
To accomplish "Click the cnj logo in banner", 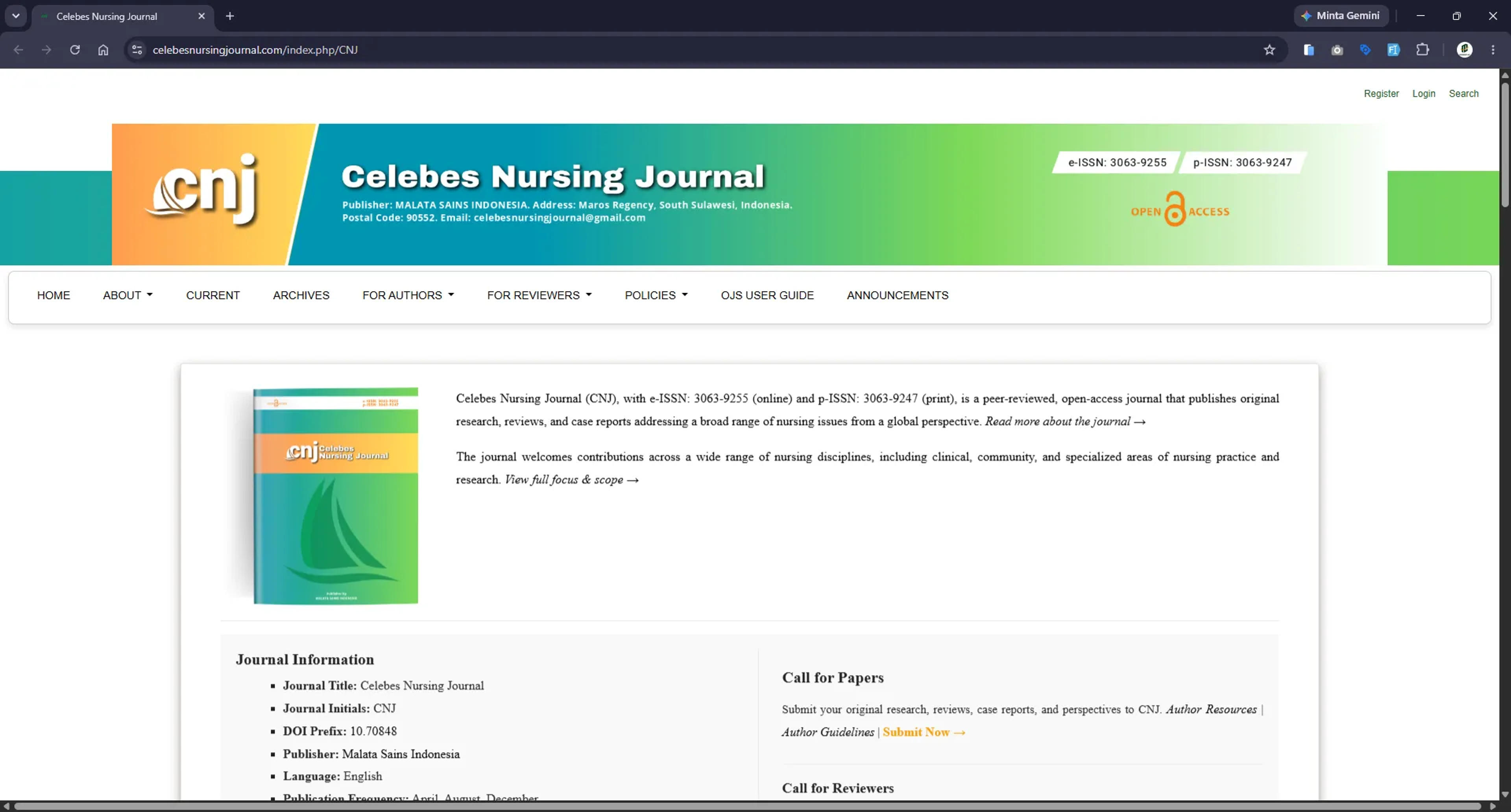I will [x=201, y=189].
